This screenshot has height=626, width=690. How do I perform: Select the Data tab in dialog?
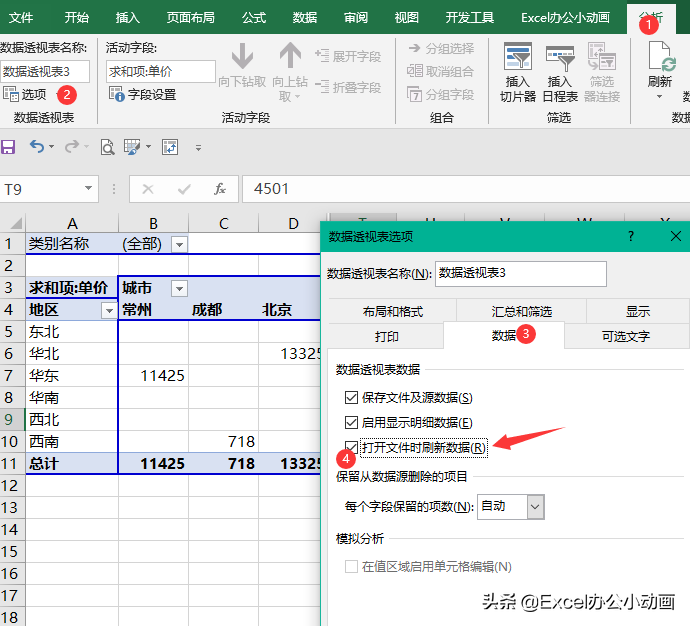pos(504,336)
